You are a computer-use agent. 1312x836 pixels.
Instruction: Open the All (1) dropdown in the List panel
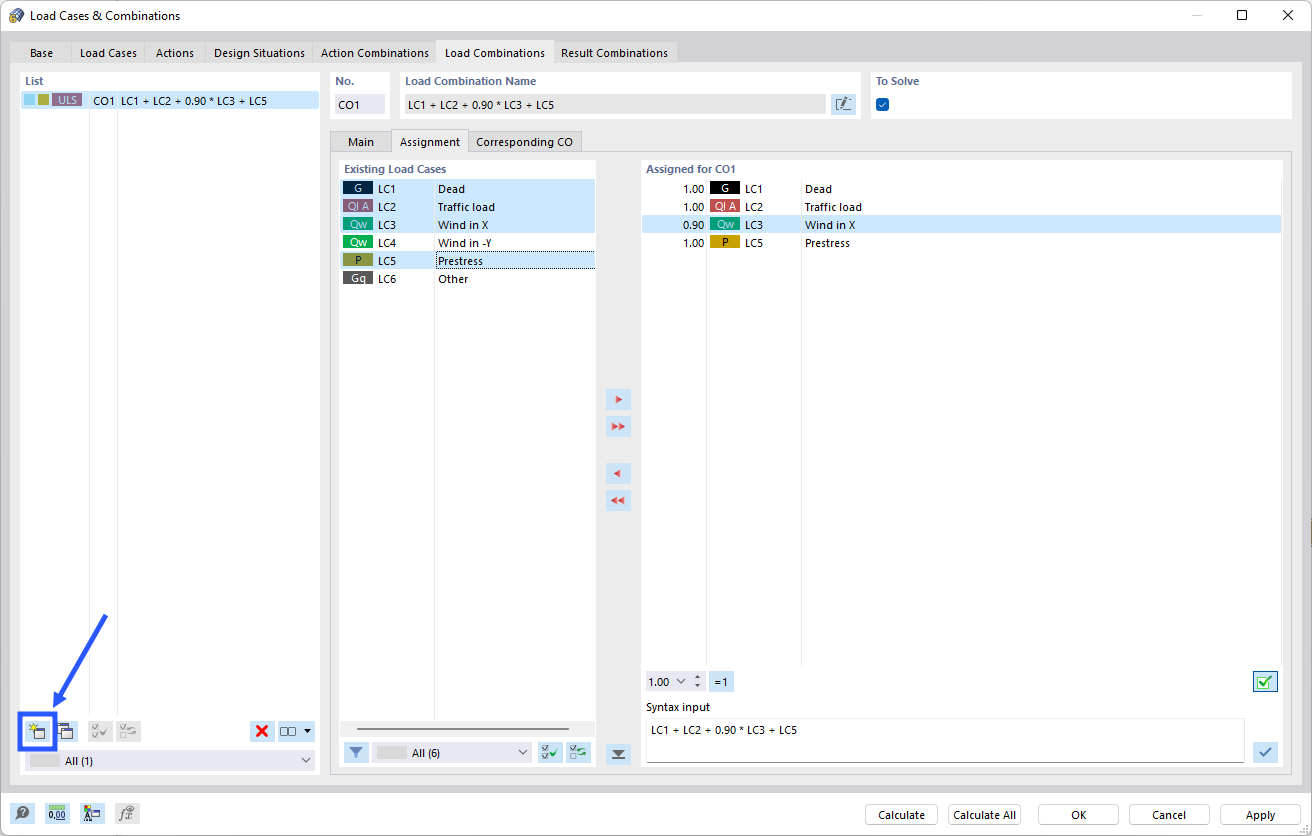[305, 760]
